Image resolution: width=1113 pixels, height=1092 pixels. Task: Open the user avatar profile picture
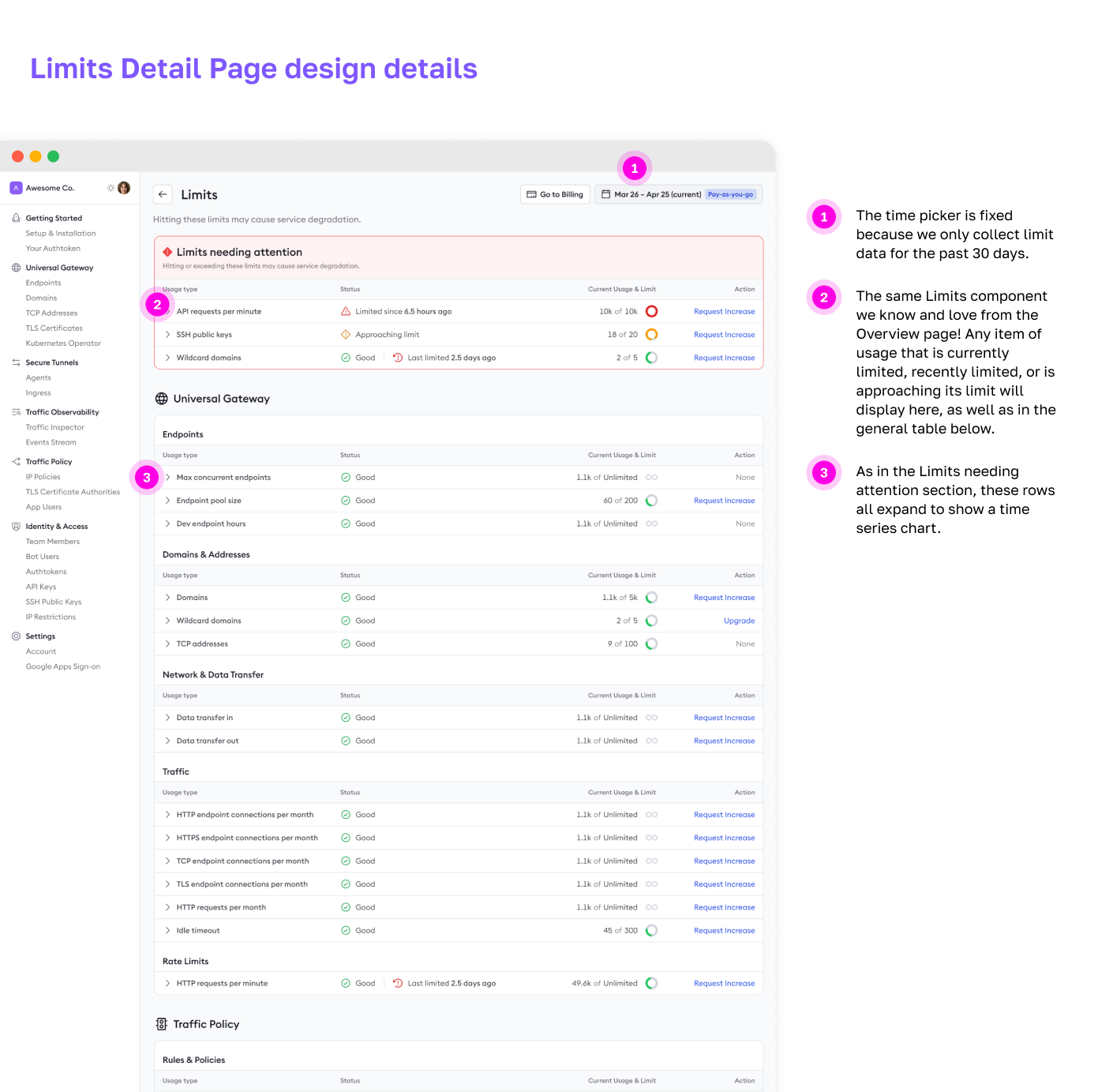click(124, 188)
